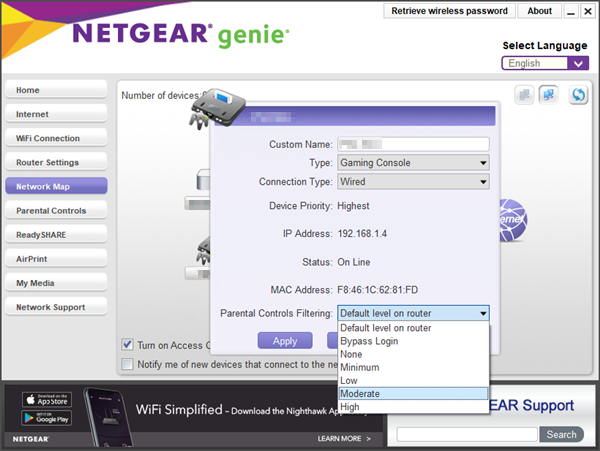This screenshot has width=600, height=451.
Task: Click the Status value On Line
Action: click(x=354, y=262)
